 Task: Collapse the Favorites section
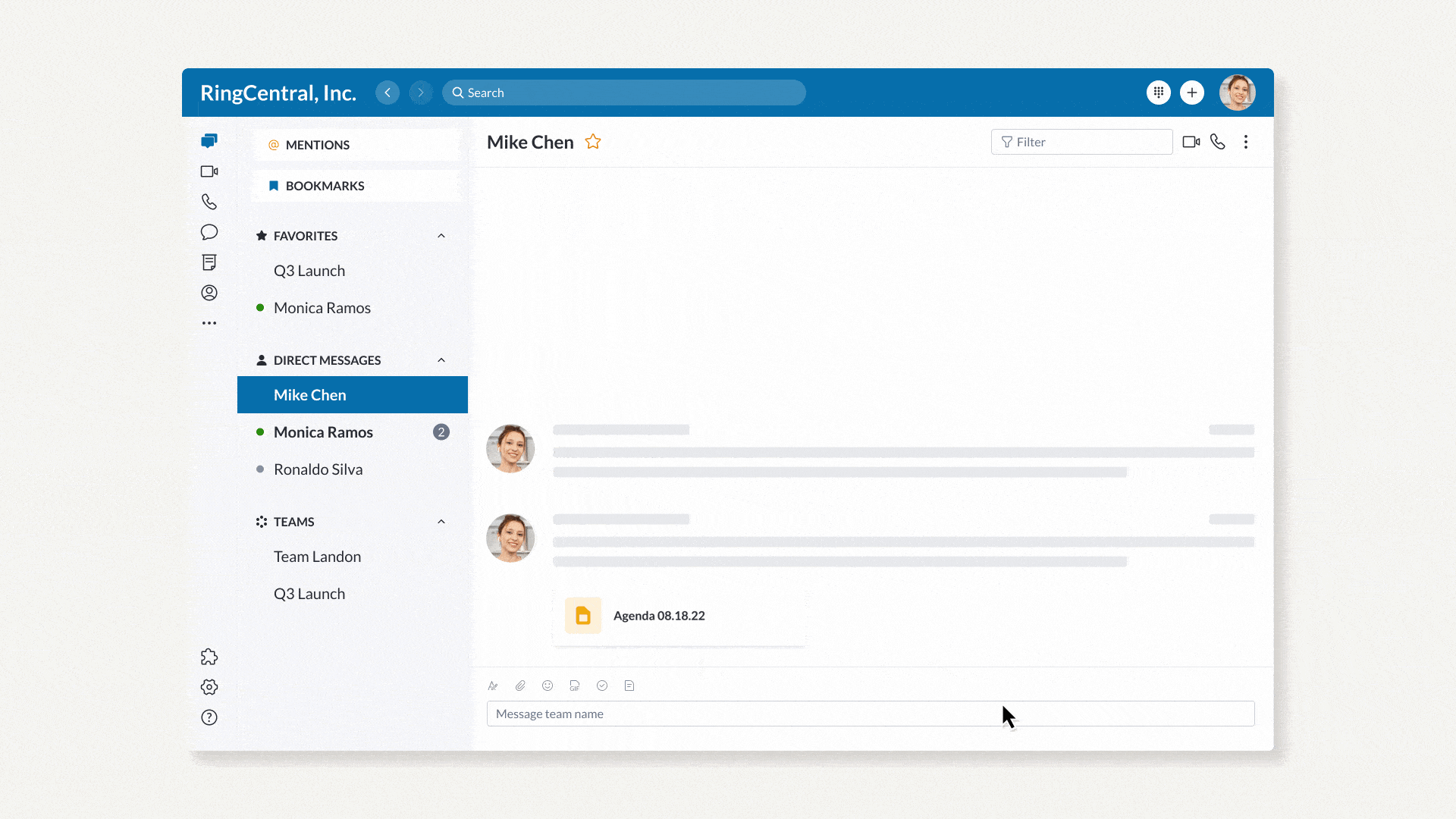point(441,236)
